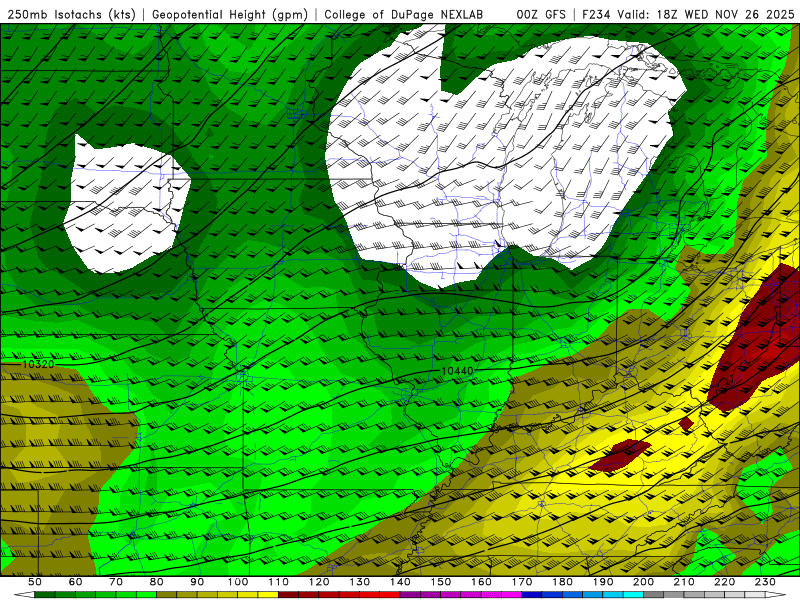Click the 230 knot scale label
Viewport: 800px width, 600px height.
coord(765,582)
